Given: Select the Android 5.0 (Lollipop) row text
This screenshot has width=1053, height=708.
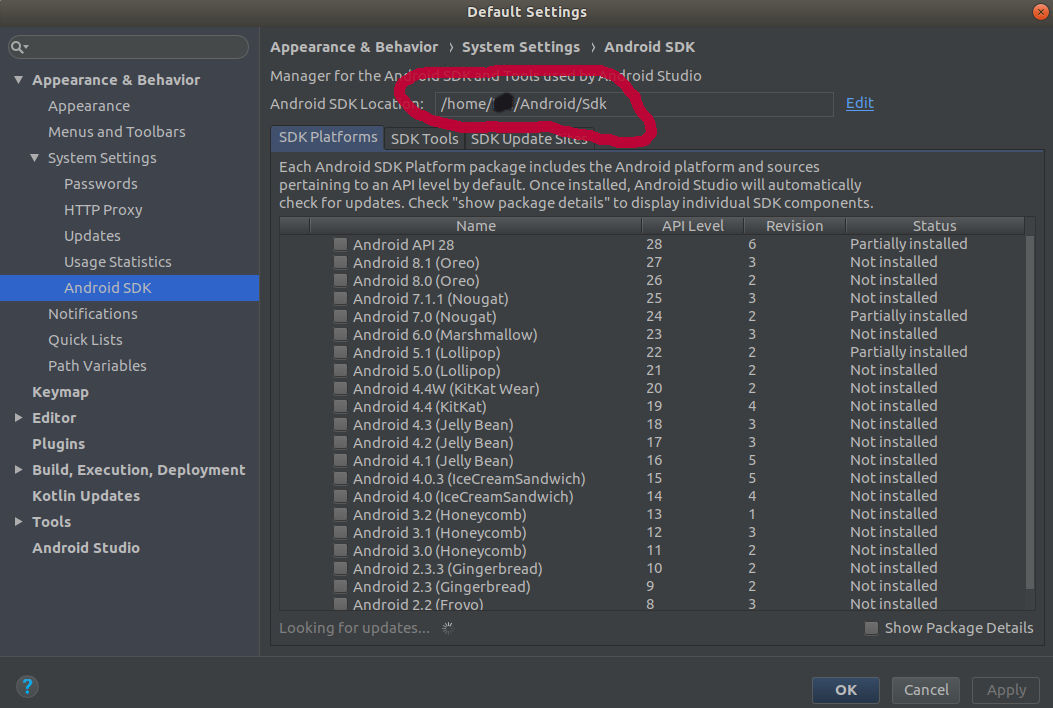Looking at the screenshot, I should point(426,371).
